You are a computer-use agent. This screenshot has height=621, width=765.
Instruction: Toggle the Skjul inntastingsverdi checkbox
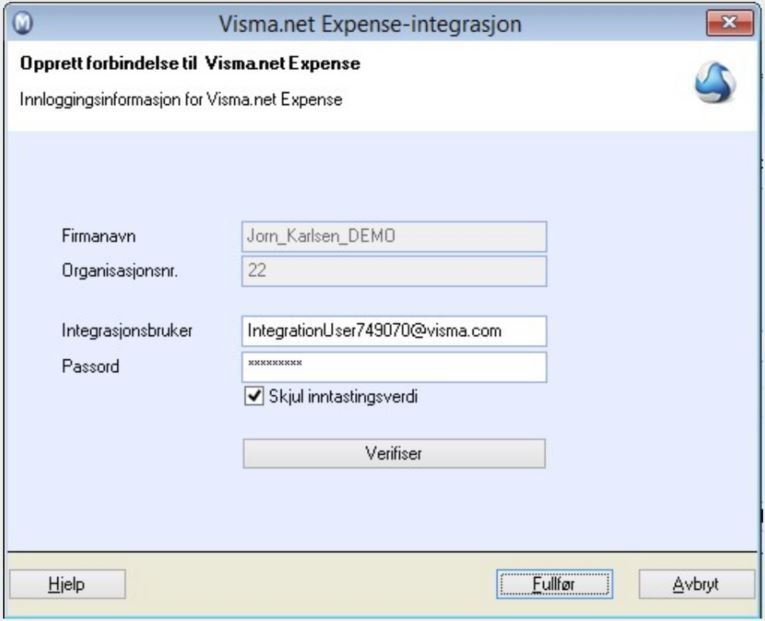point(252,397)
